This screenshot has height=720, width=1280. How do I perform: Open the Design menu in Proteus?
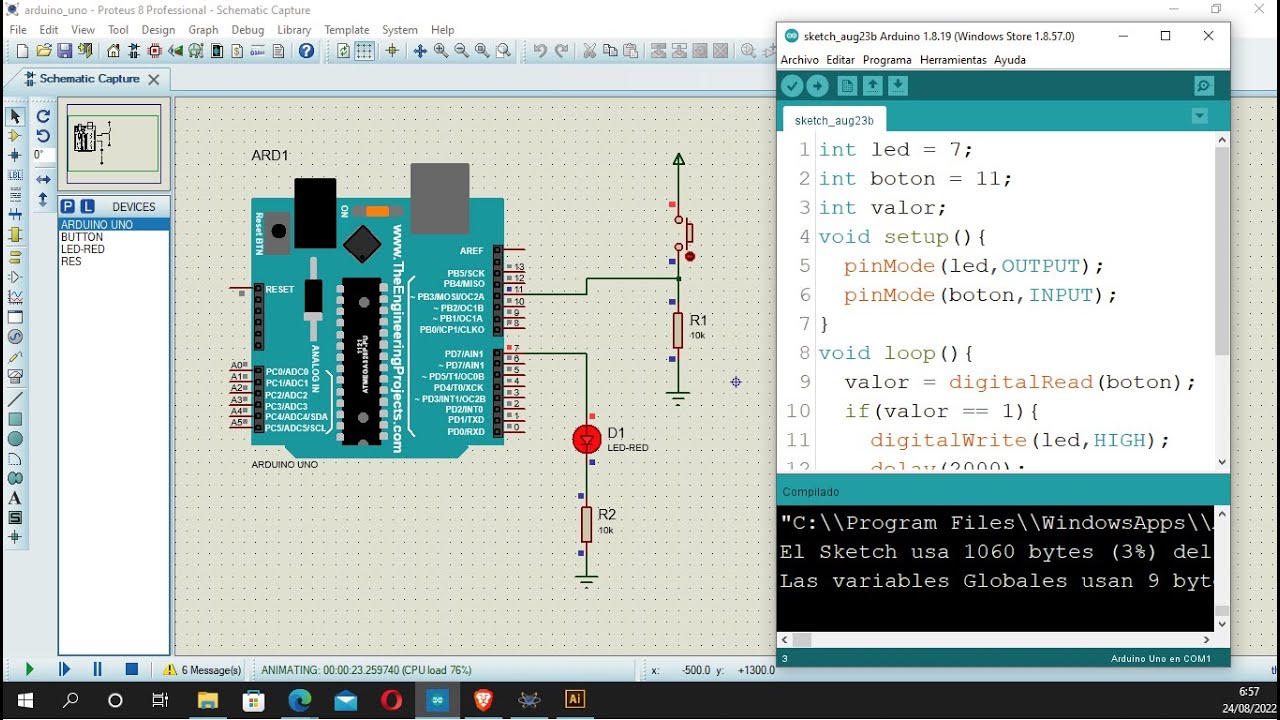coord(158,30)
